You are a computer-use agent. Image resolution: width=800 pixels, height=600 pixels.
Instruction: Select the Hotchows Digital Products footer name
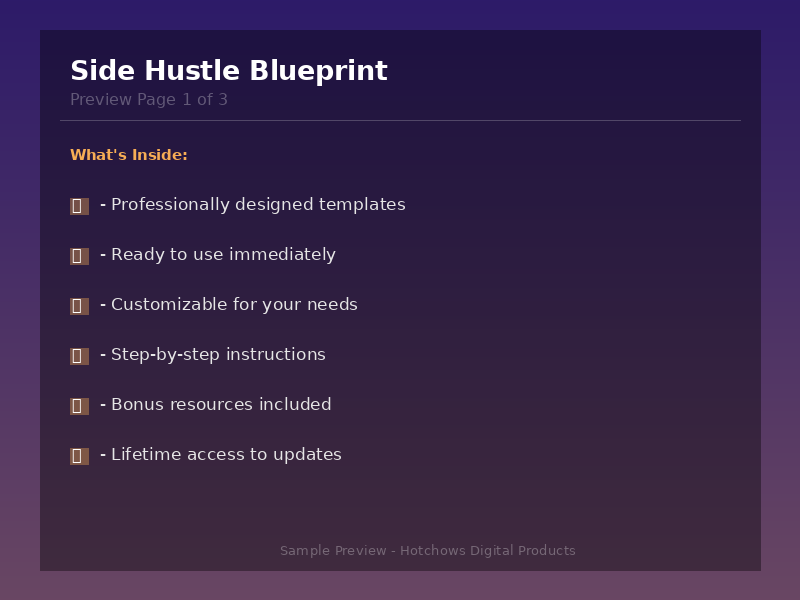pyautogui.click(x=487, y=551)
